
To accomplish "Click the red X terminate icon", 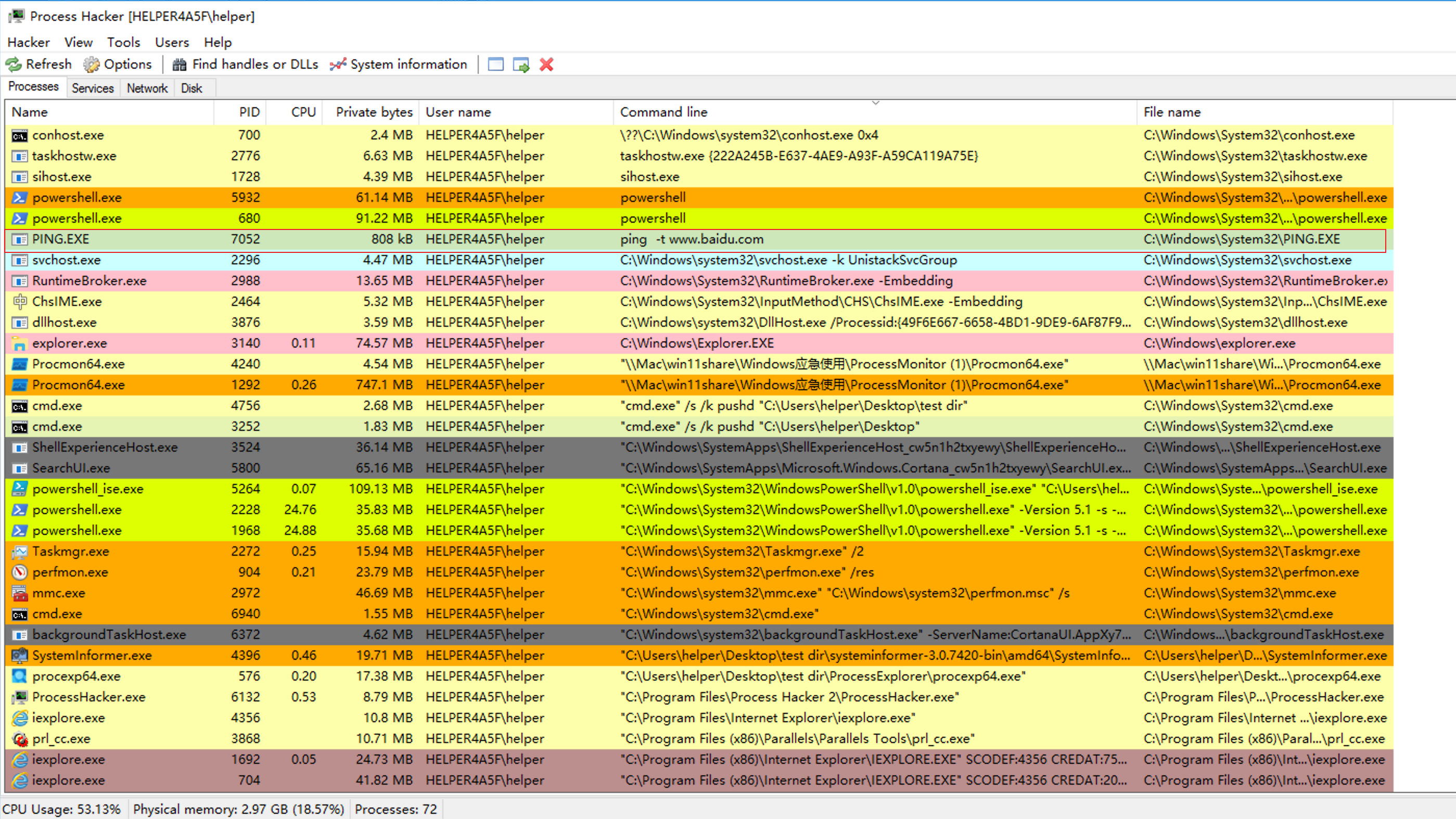I will click(x=546, y=65).
